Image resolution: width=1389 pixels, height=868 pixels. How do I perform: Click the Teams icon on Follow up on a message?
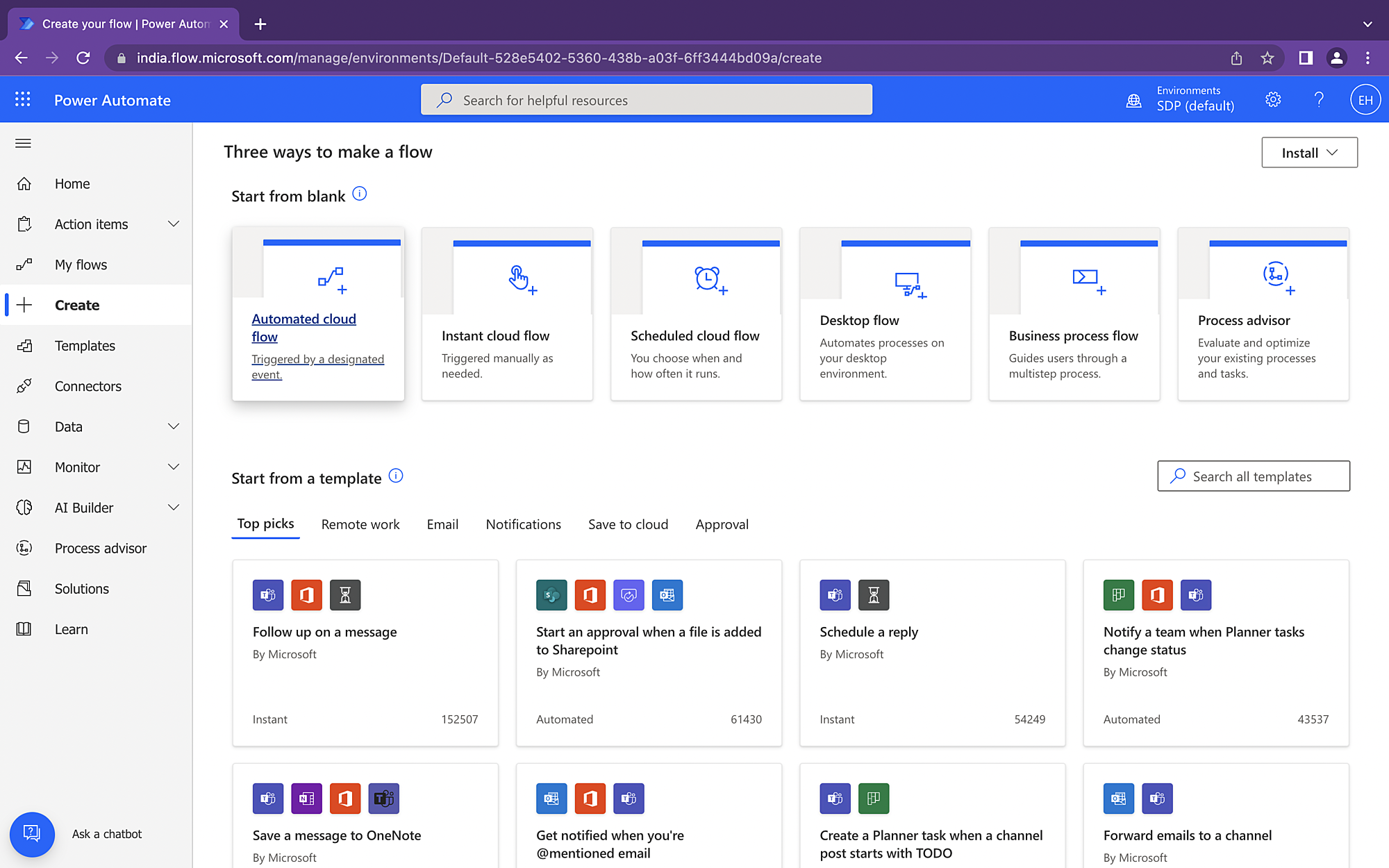(268, 595)
